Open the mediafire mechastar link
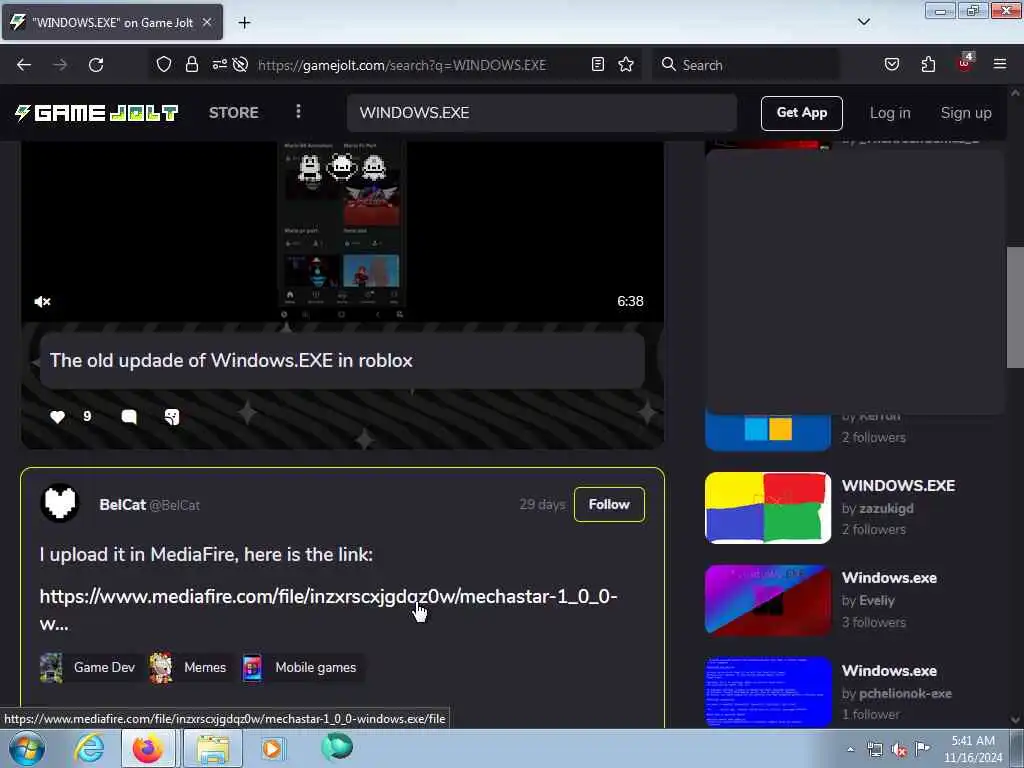Screen dimensions: 1024x768 point(328,609)
